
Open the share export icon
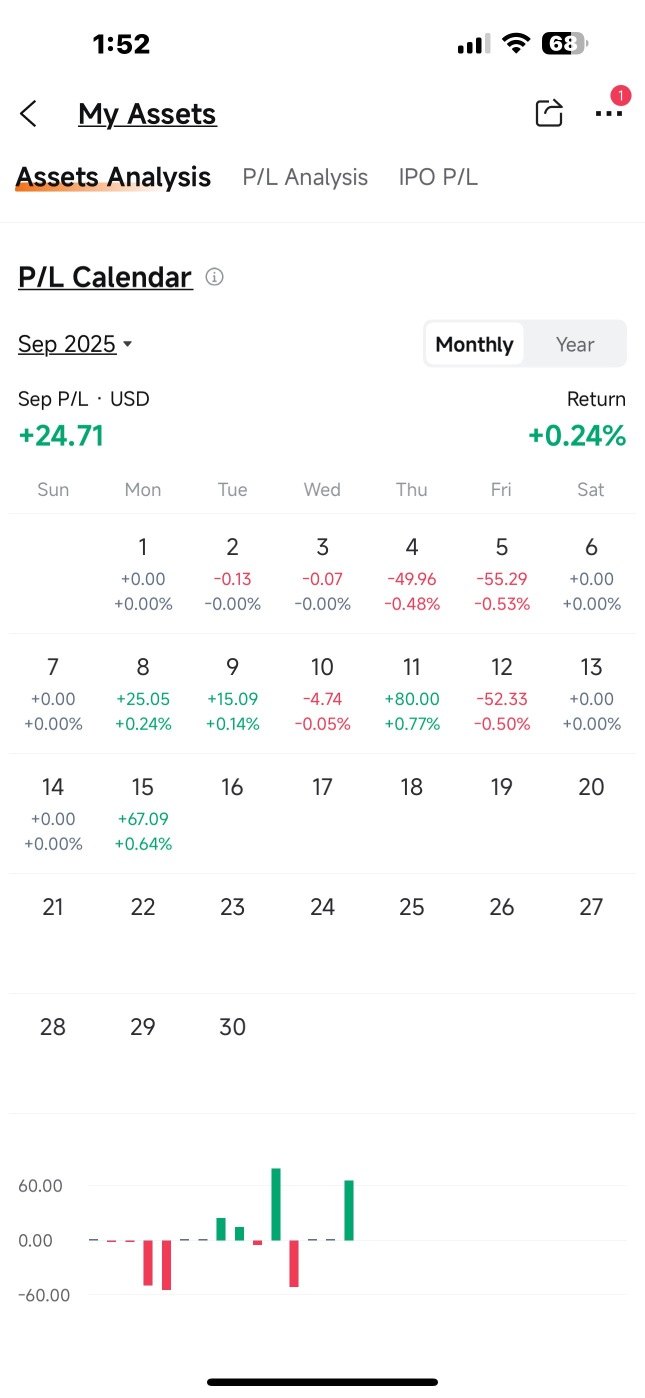549,113
